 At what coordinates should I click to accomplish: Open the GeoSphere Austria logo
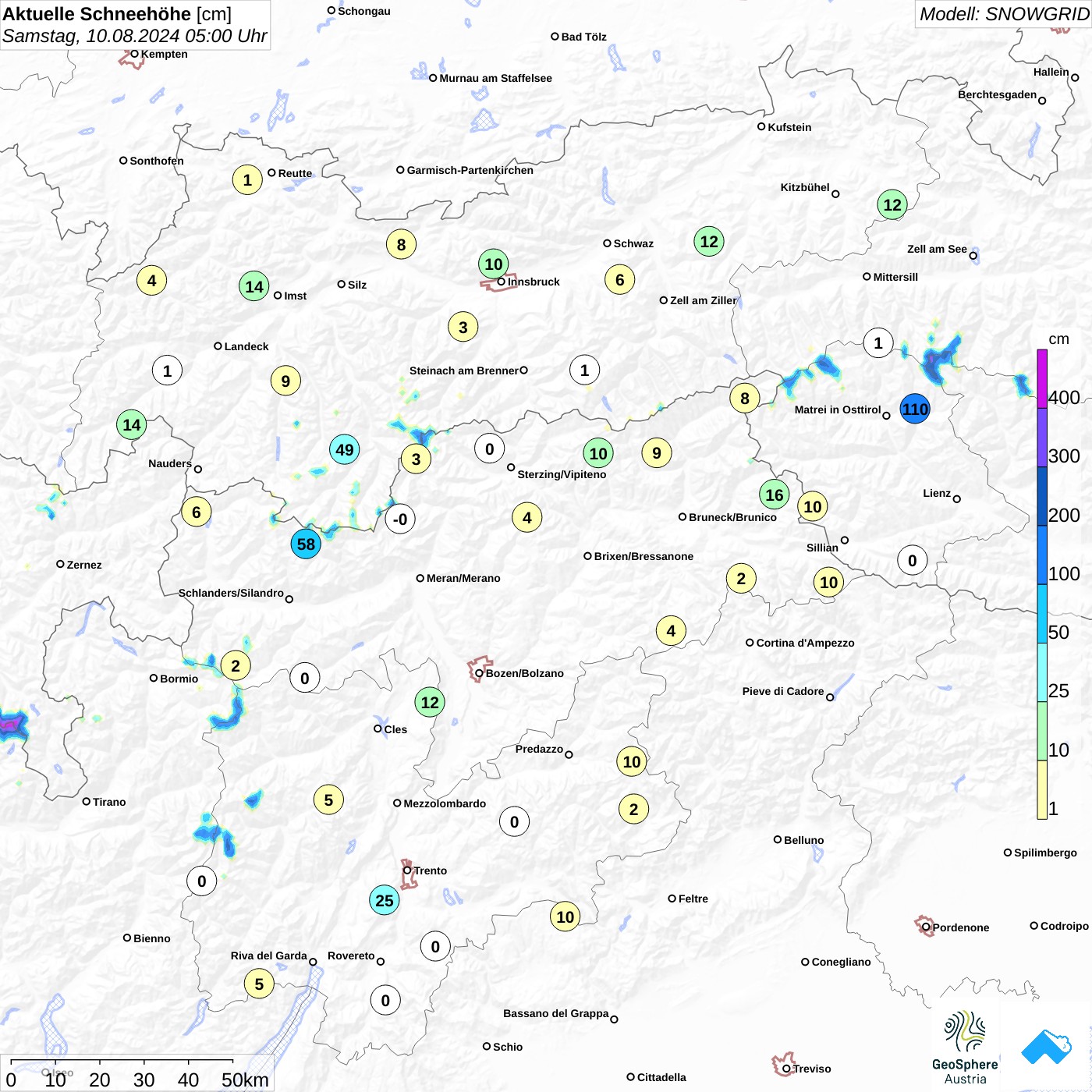[x=965, y=1048]
